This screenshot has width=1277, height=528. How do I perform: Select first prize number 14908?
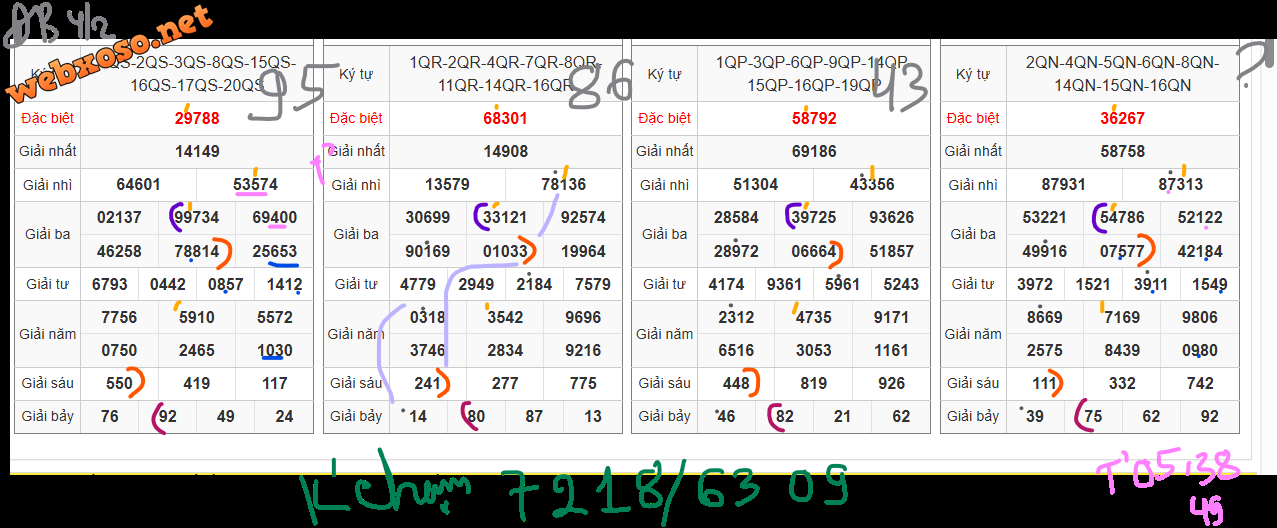pos(505,152)
